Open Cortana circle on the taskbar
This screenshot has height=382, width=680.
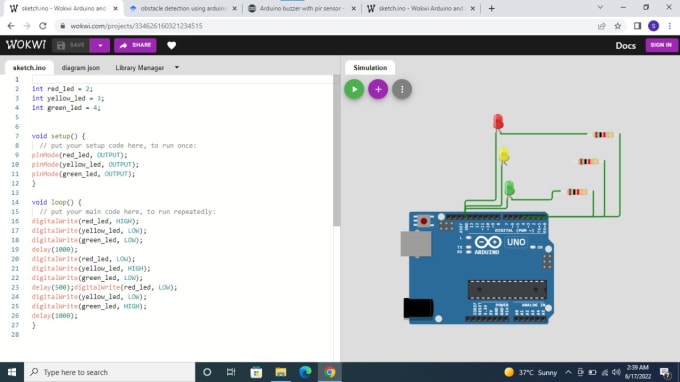207,372
